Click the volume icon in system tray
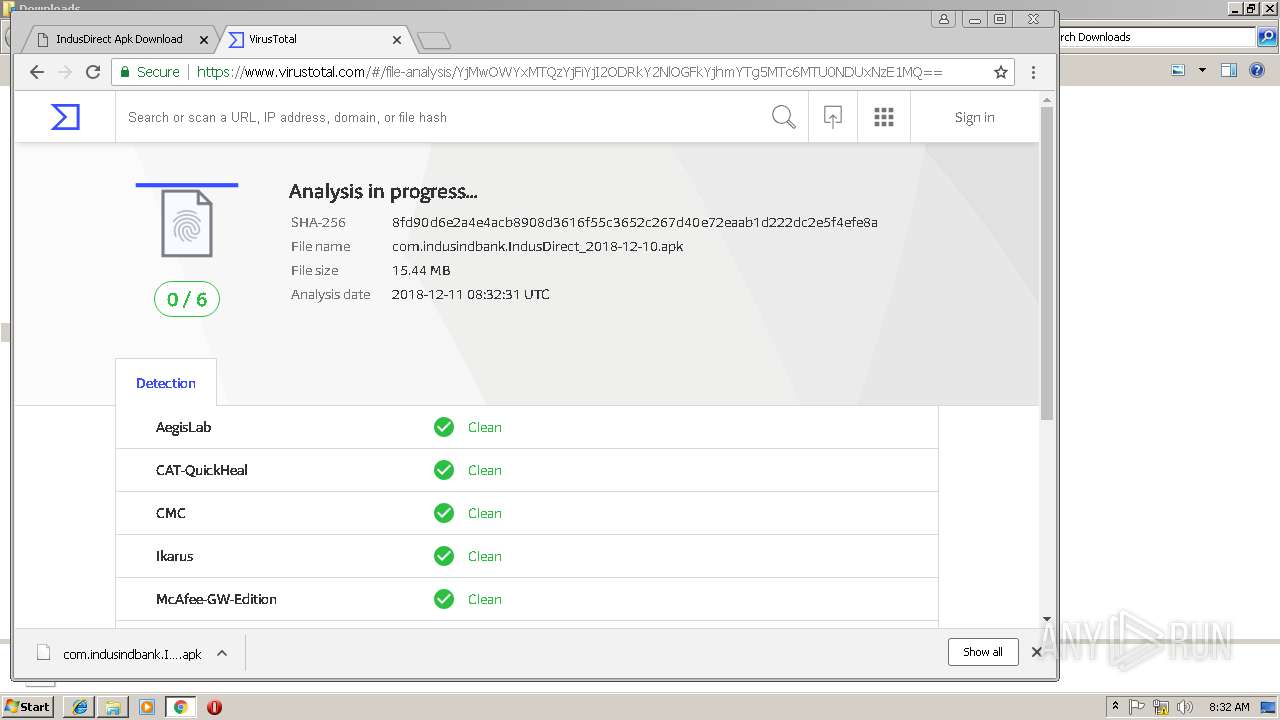Image resolution: width=1280 pixels, height=720 pixels. 1185,707
